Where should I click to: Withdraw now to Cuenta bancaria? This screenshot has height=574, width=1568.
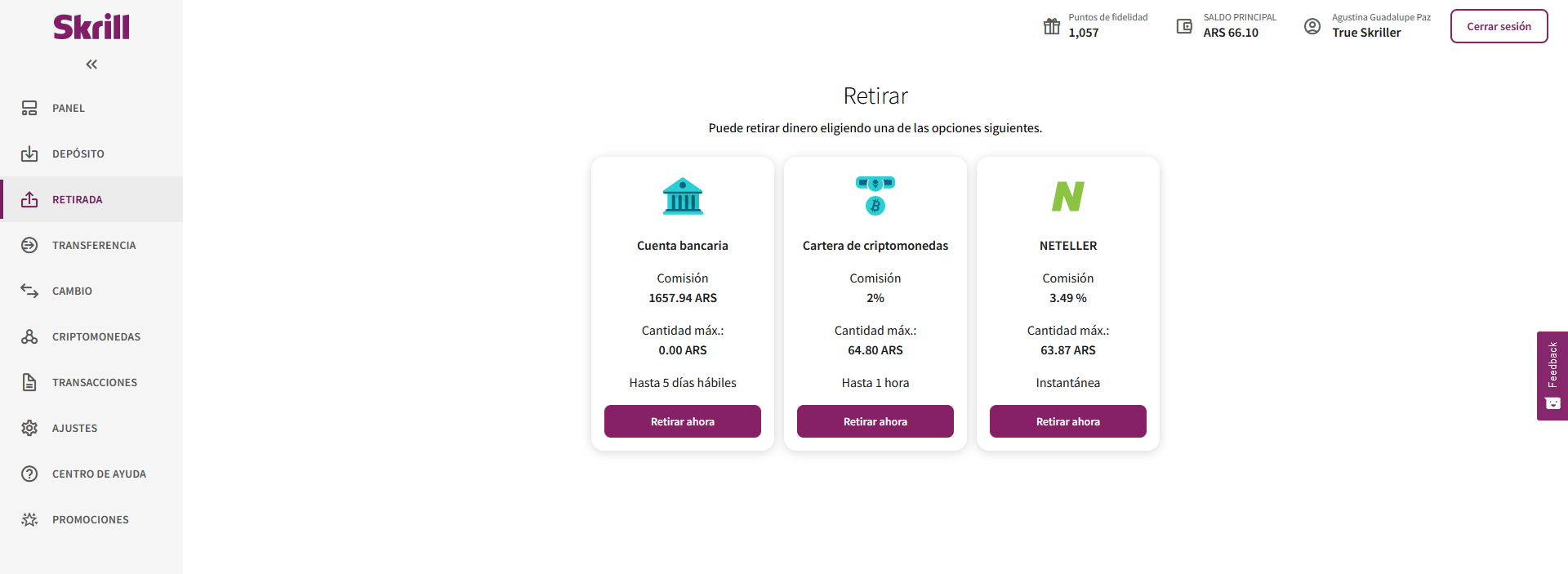[683, 421]
